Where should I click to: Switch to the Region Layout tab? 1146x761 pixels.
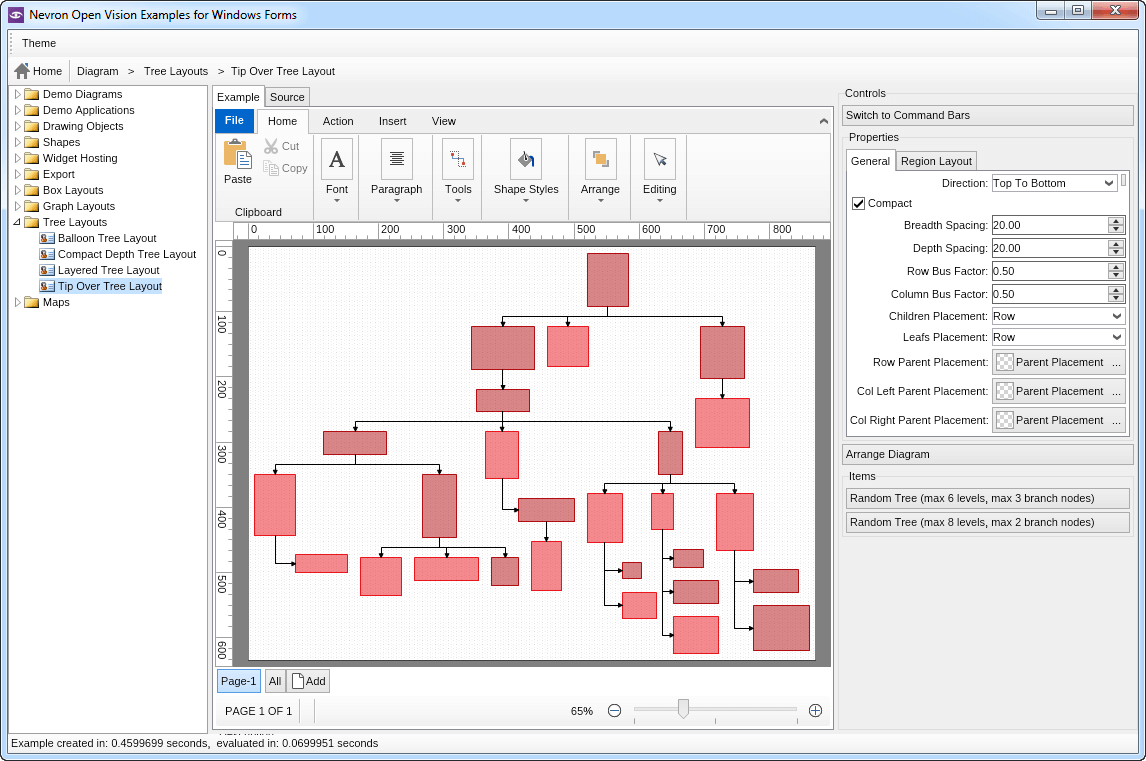(935, 161)
